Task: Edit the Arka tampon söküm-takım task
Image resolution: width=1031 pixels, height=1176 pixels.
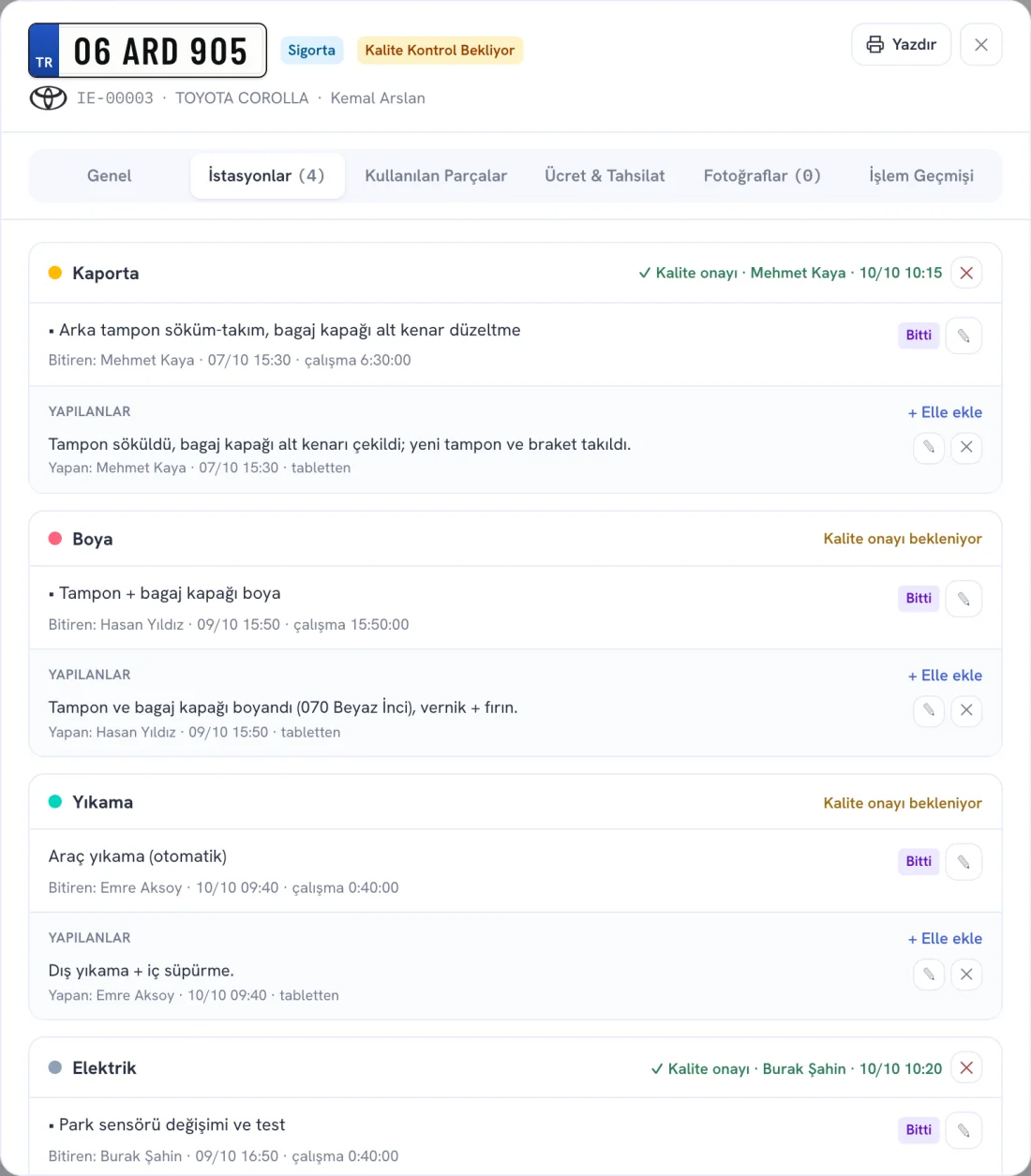Action: point(964,335)
